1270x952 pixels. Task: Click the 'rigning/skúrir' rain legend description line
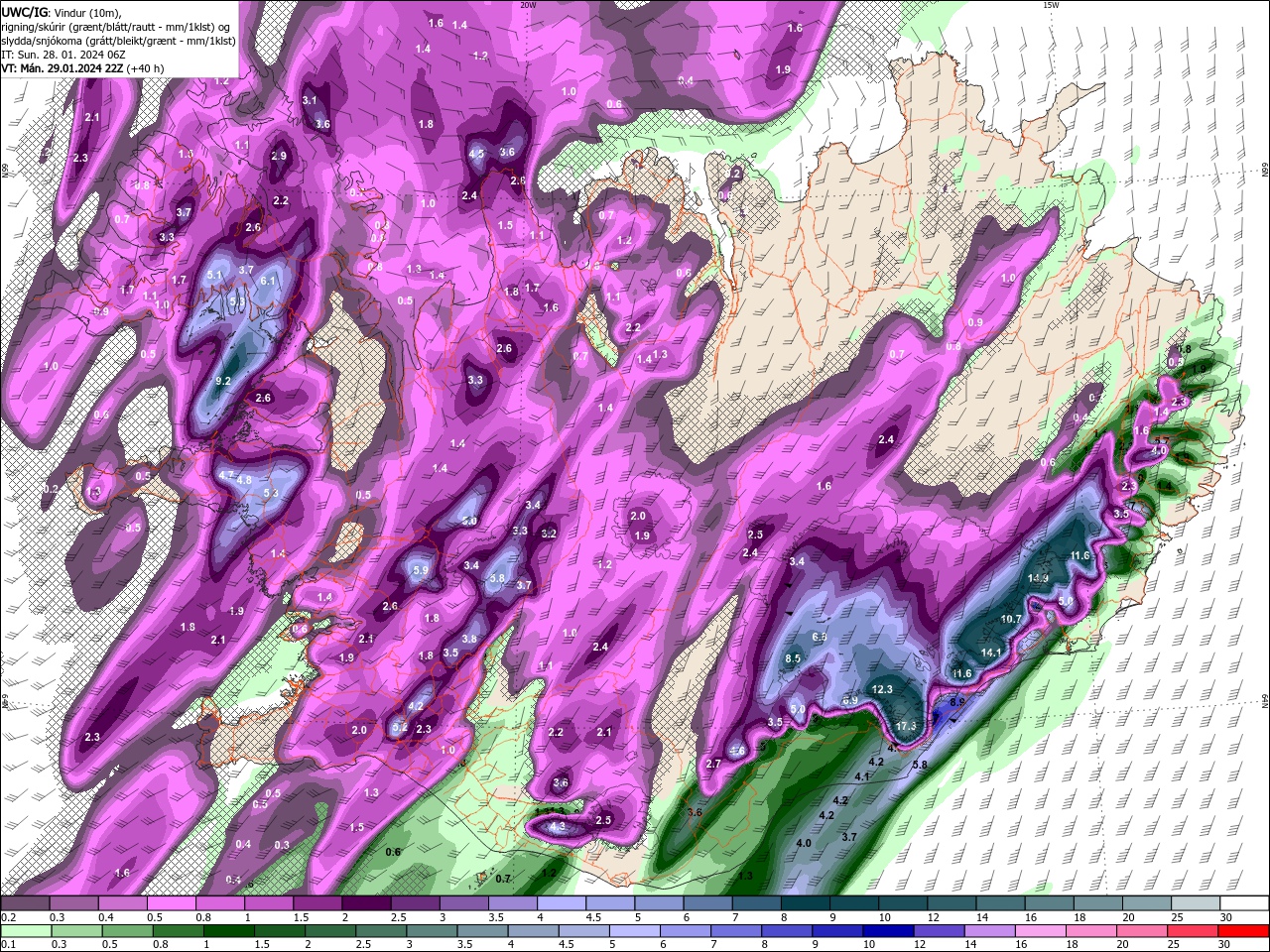coord(117,26)
